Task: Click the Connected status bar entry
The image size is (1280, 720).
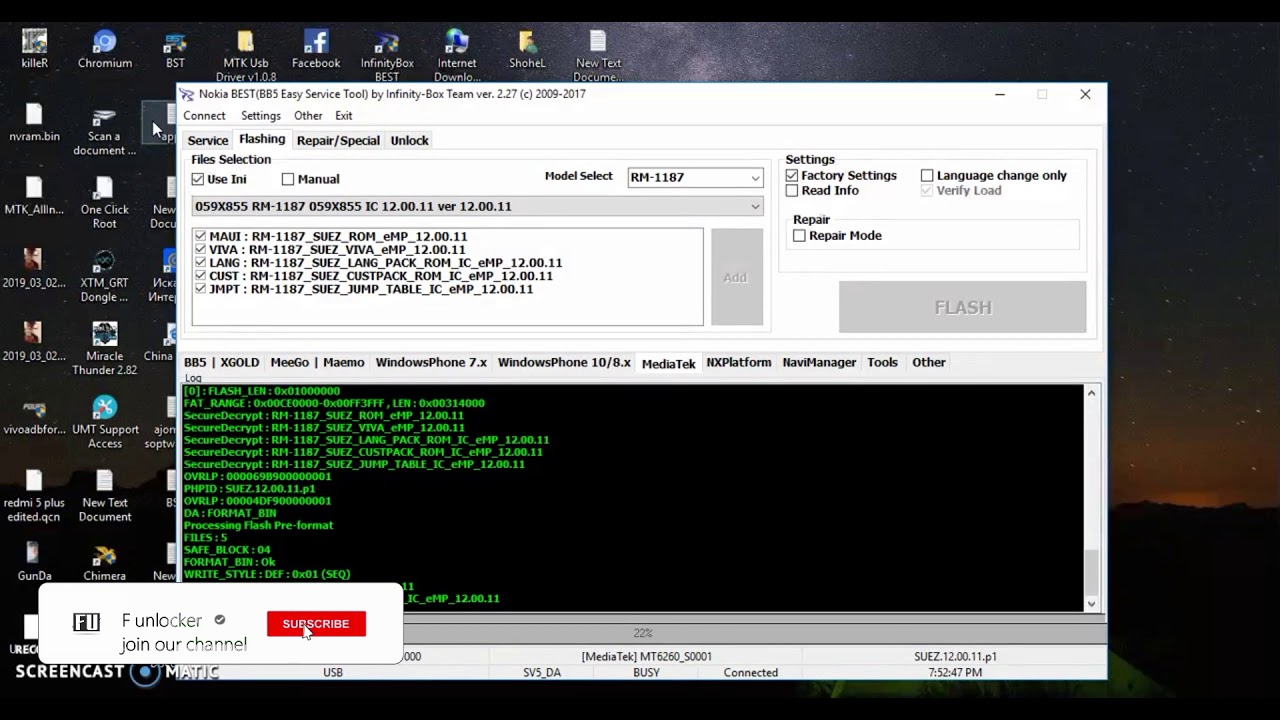Action: point(751,673)
